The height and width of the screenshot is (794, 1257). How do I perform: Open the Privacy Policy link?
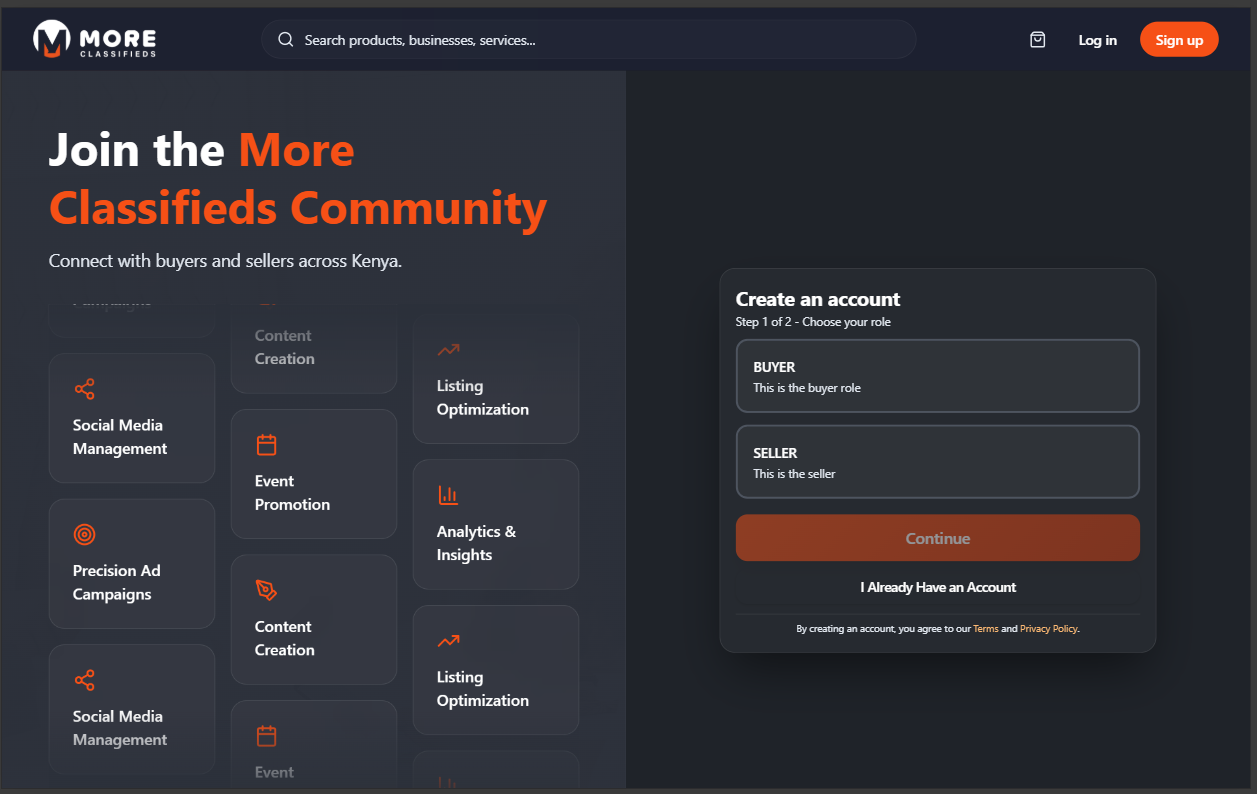pos(1048,628)
